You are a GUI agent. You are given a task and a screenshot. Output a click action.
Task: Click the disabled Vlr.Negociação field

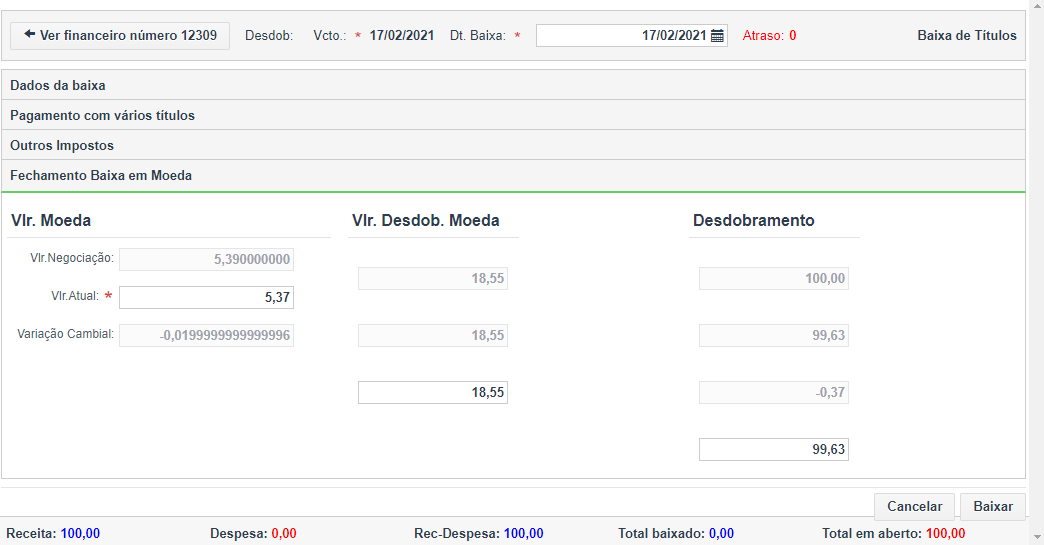206,260
